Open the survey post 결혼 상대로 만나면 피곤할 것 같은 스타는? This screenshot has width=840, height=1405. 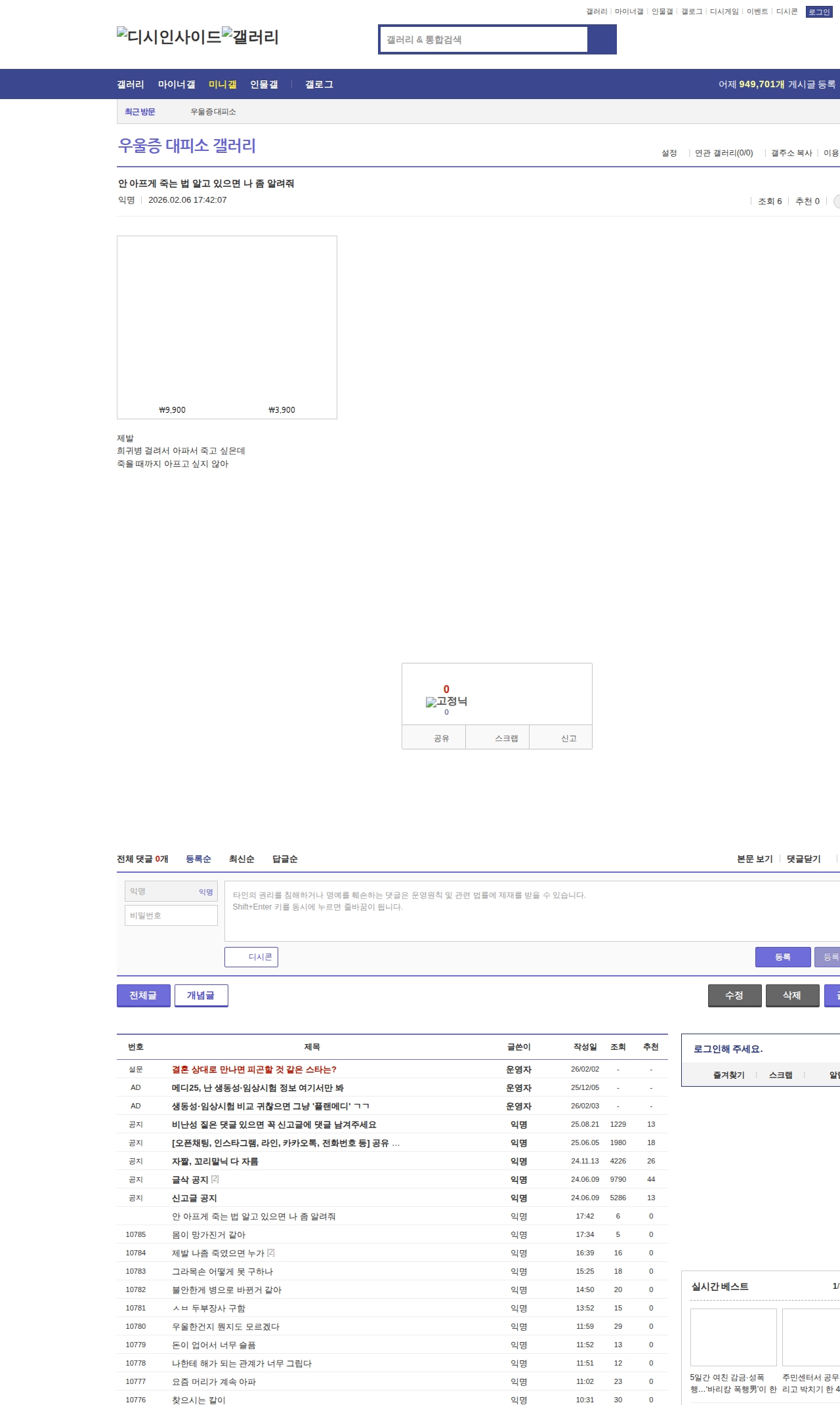tap(254, 1069)
